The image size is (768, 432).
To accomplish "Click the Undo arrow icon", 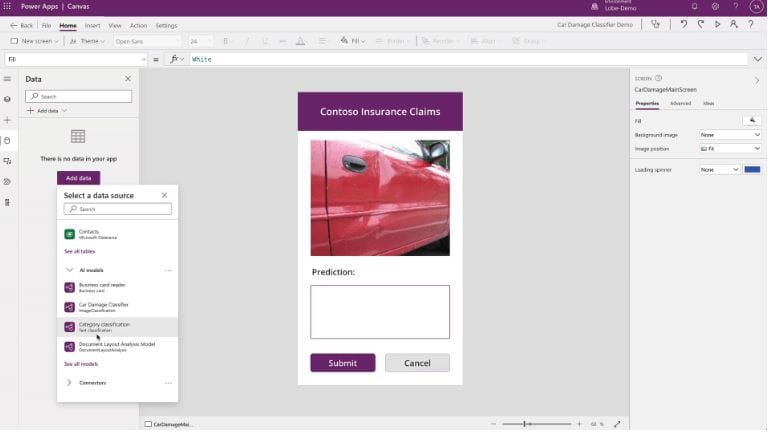I will pyautogui.click(x=684, y=24).
